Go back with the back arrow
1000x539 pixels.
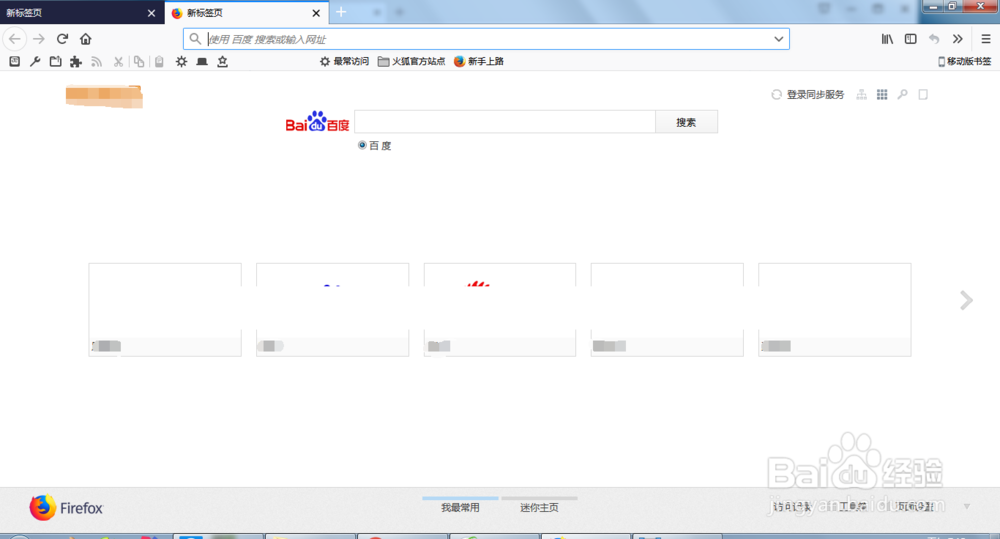click(x=15, y=39)
